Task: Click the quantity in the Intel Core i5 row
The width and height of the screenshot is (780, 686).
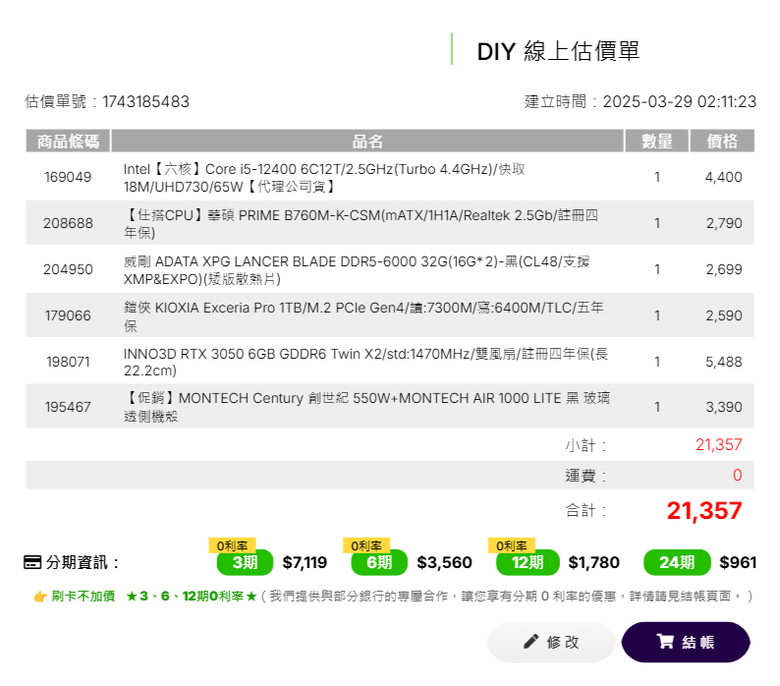Action: [657, 177]
